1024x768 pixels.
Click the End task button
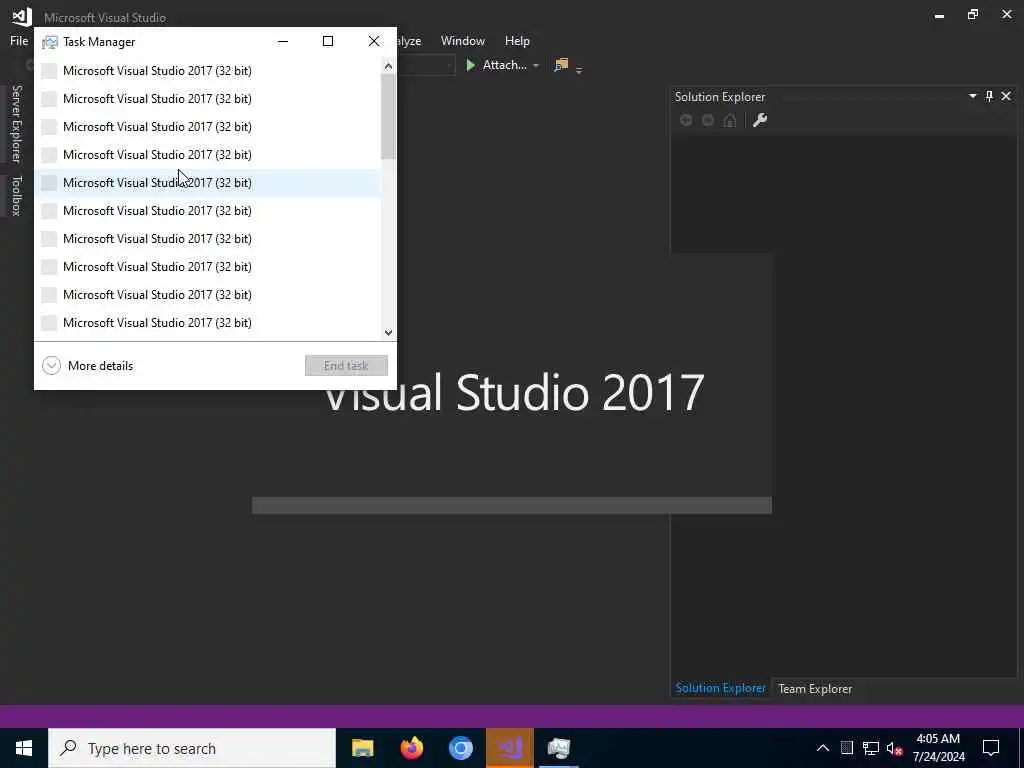(x=346, y=366)
